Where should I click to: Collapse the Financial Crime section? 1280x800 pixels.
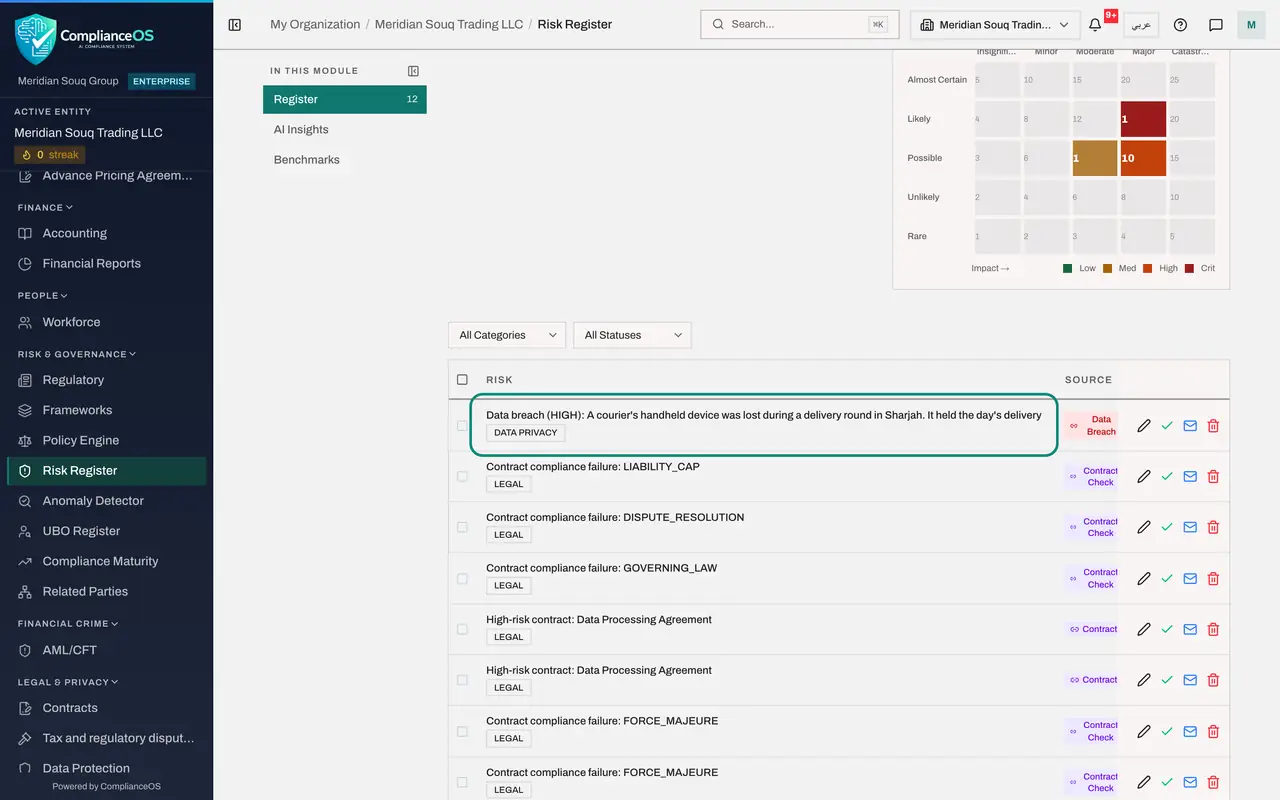pos(68,624)
